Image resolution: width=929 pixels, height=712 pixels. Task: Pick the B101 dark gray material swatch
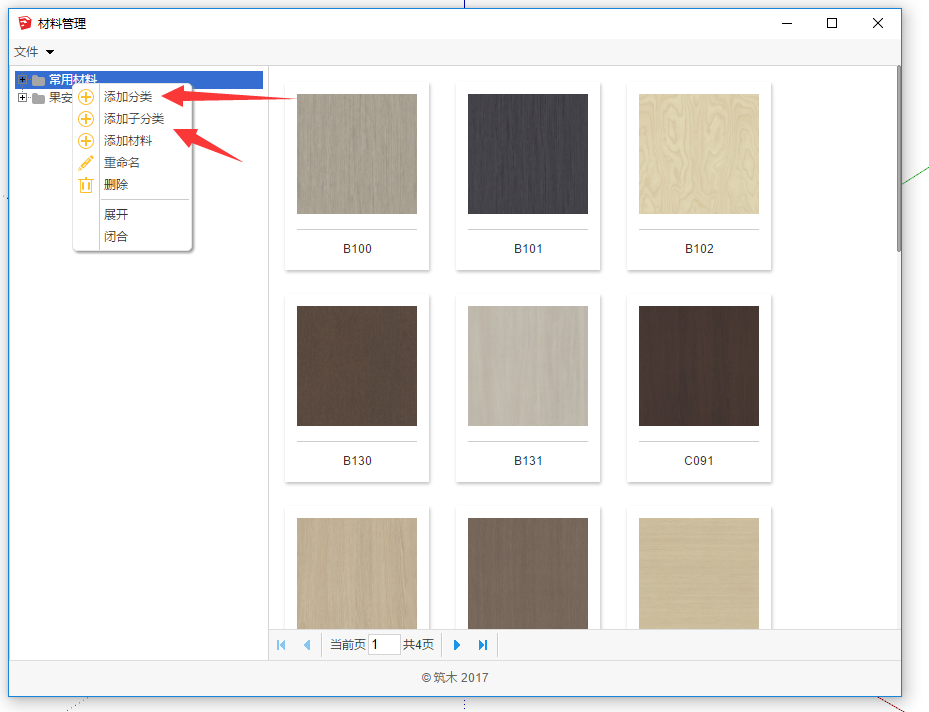point(527,154)
